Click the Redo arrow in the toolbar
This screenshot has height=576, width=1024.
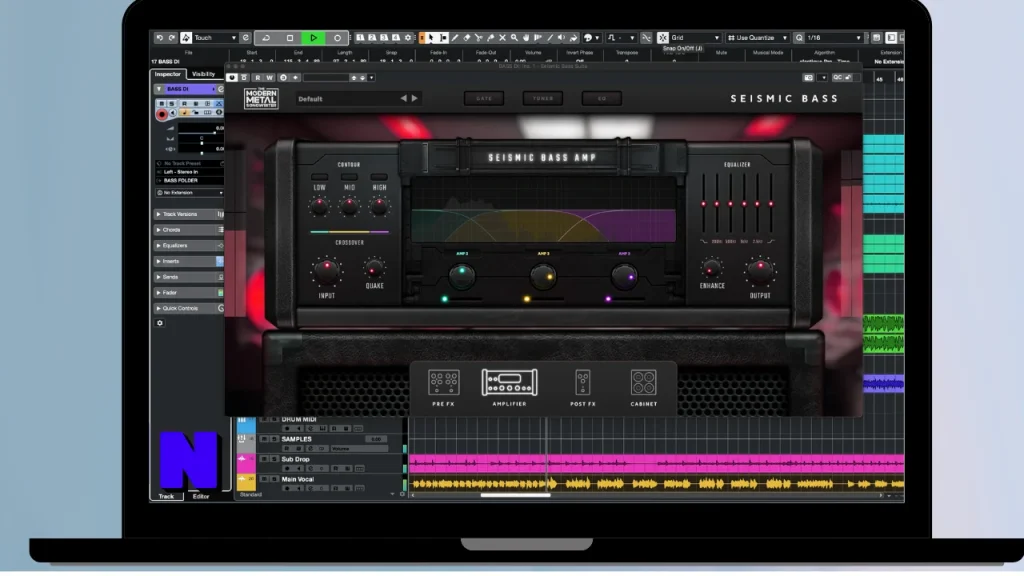click(172, 38)
